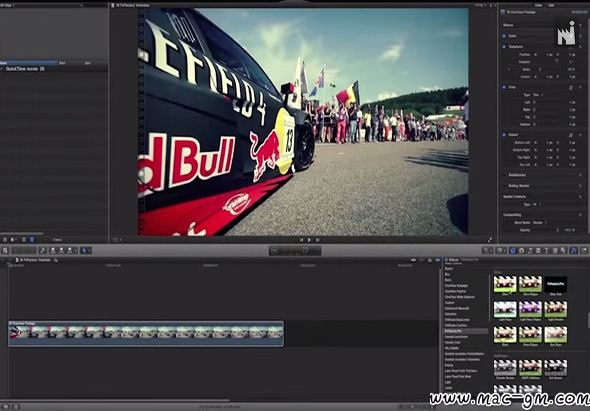Viewport: 590px width, 411px height.
Task: Expand the QuickTime movie group
Action: (2, 69)
